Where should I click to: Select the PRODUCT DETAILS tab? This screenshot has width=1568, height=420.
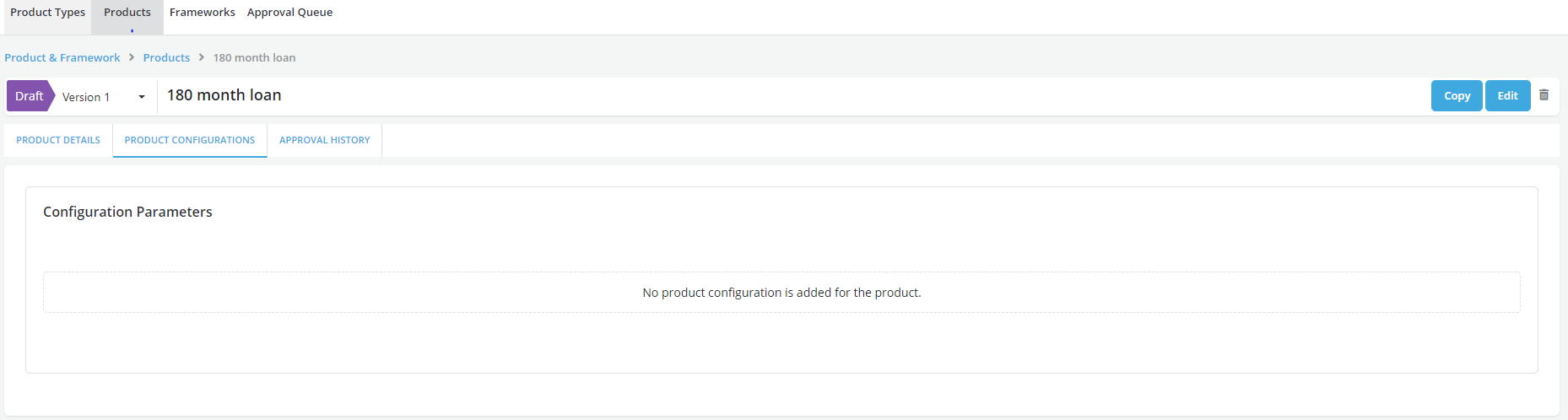[x=58, y=140]
